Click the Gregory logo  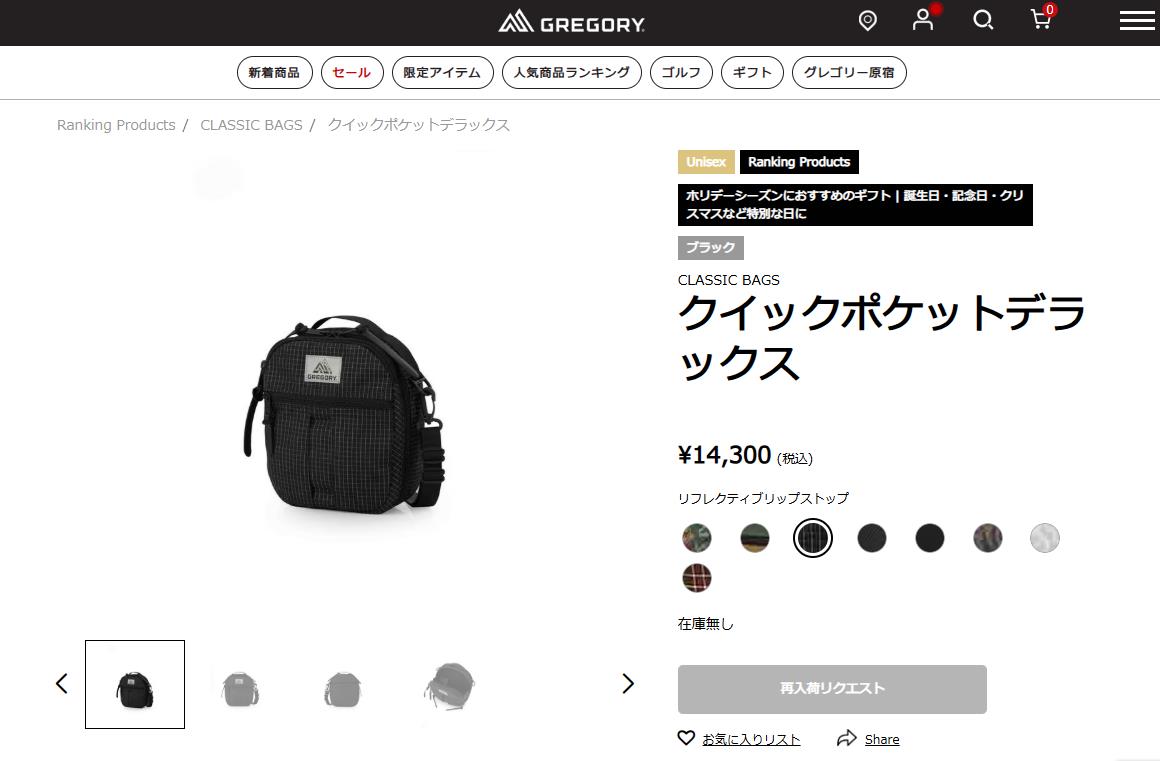click(571, 21)
